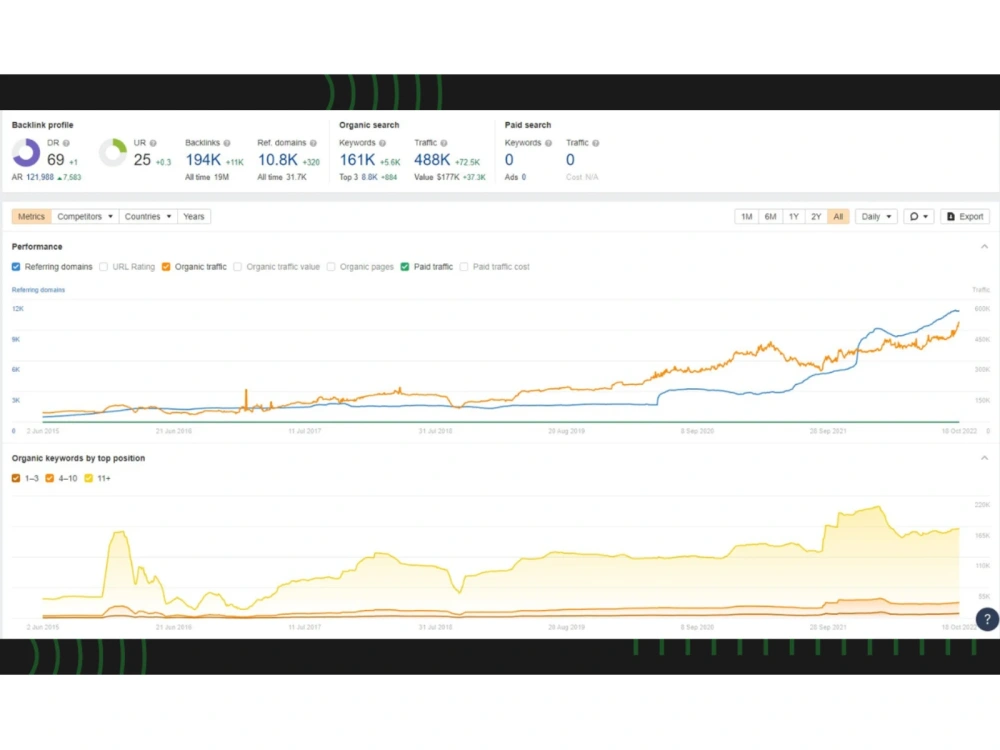
Task: Click the Export button
Action: [965, 217]
